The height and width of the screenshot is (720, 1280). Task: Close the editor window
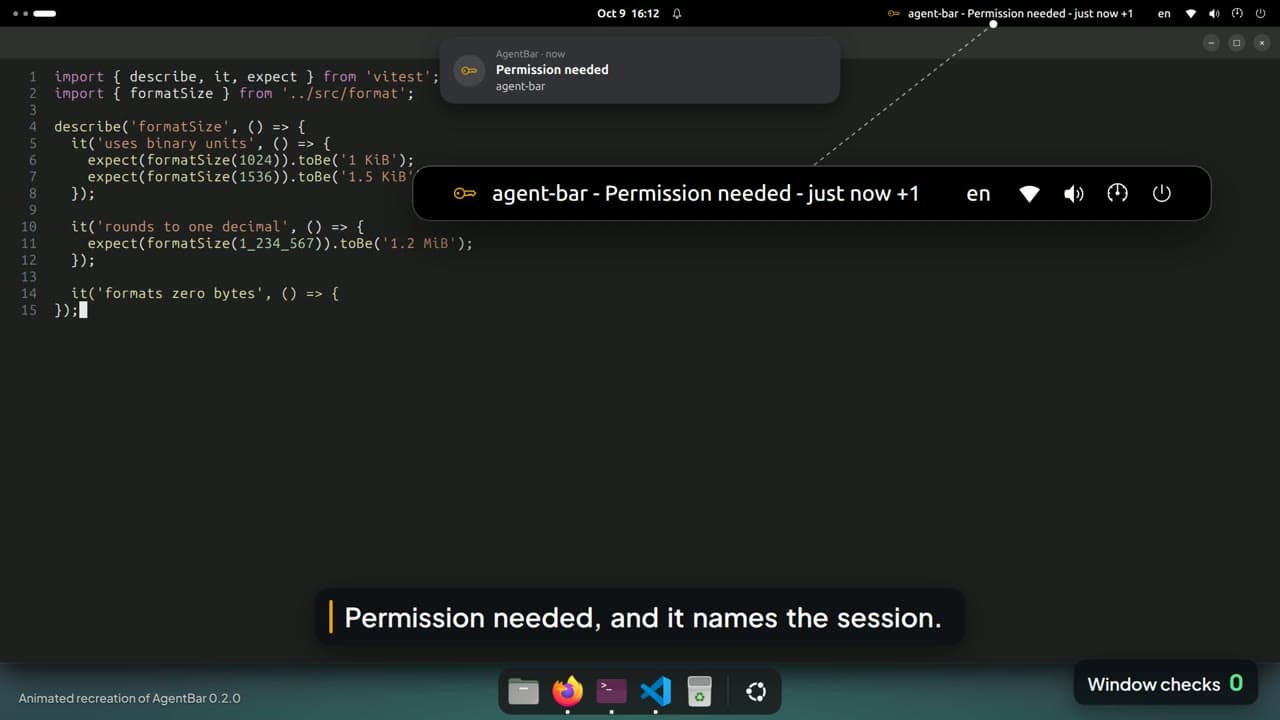(x=1261, y=43)
